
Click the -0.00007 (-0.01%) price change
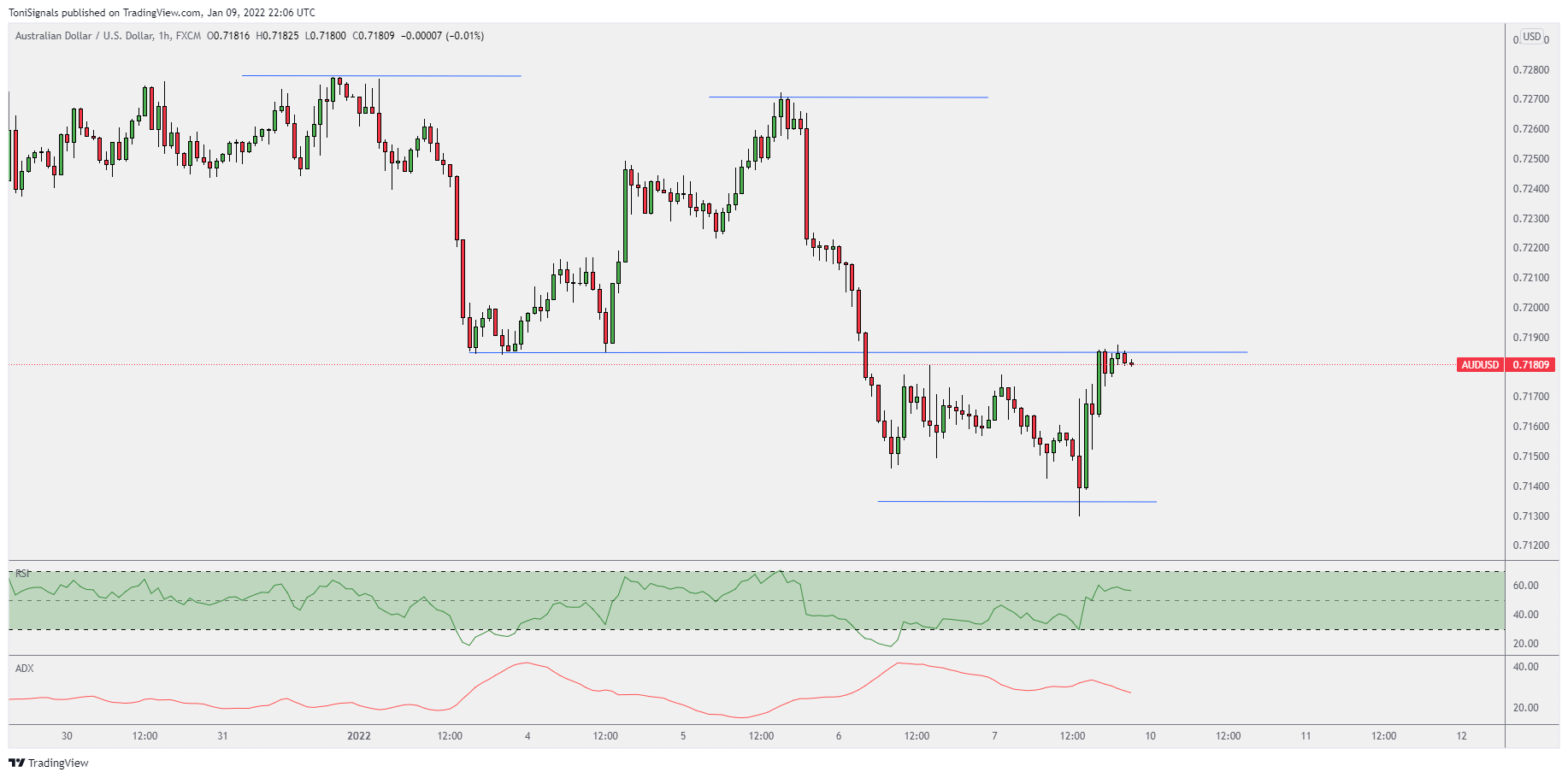443,36
